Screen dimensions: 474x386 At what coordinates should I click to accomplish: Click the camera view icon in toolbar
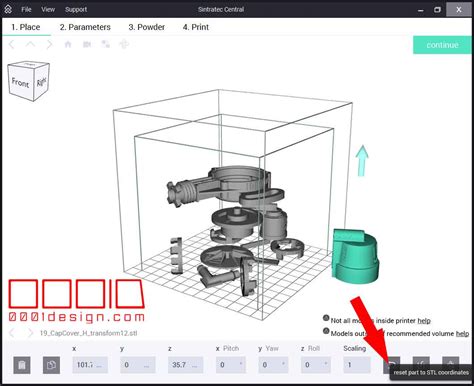[87, 44]
